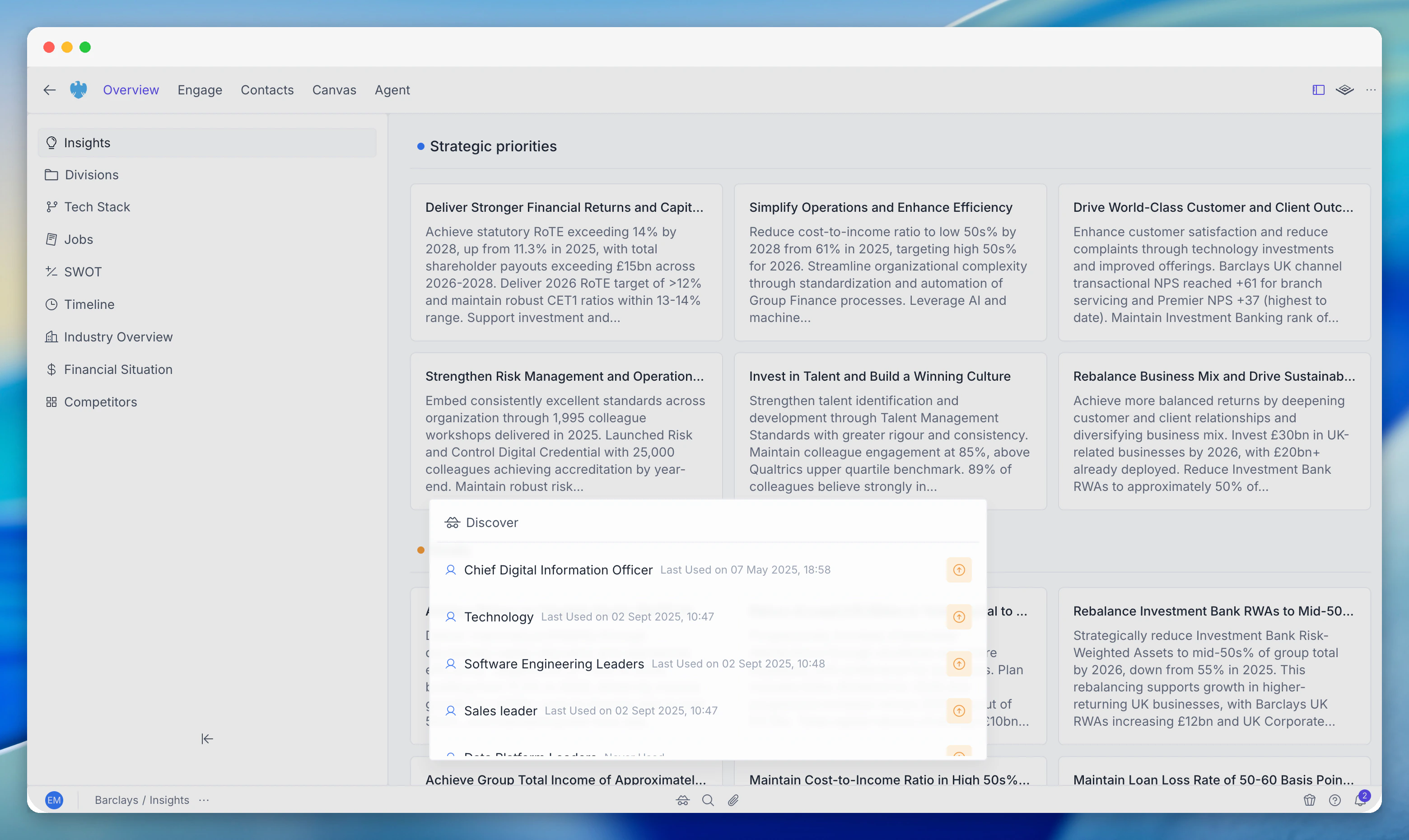
Task: Click the Discover spy icon in bottom bar
Action: [x=683, y=800]
